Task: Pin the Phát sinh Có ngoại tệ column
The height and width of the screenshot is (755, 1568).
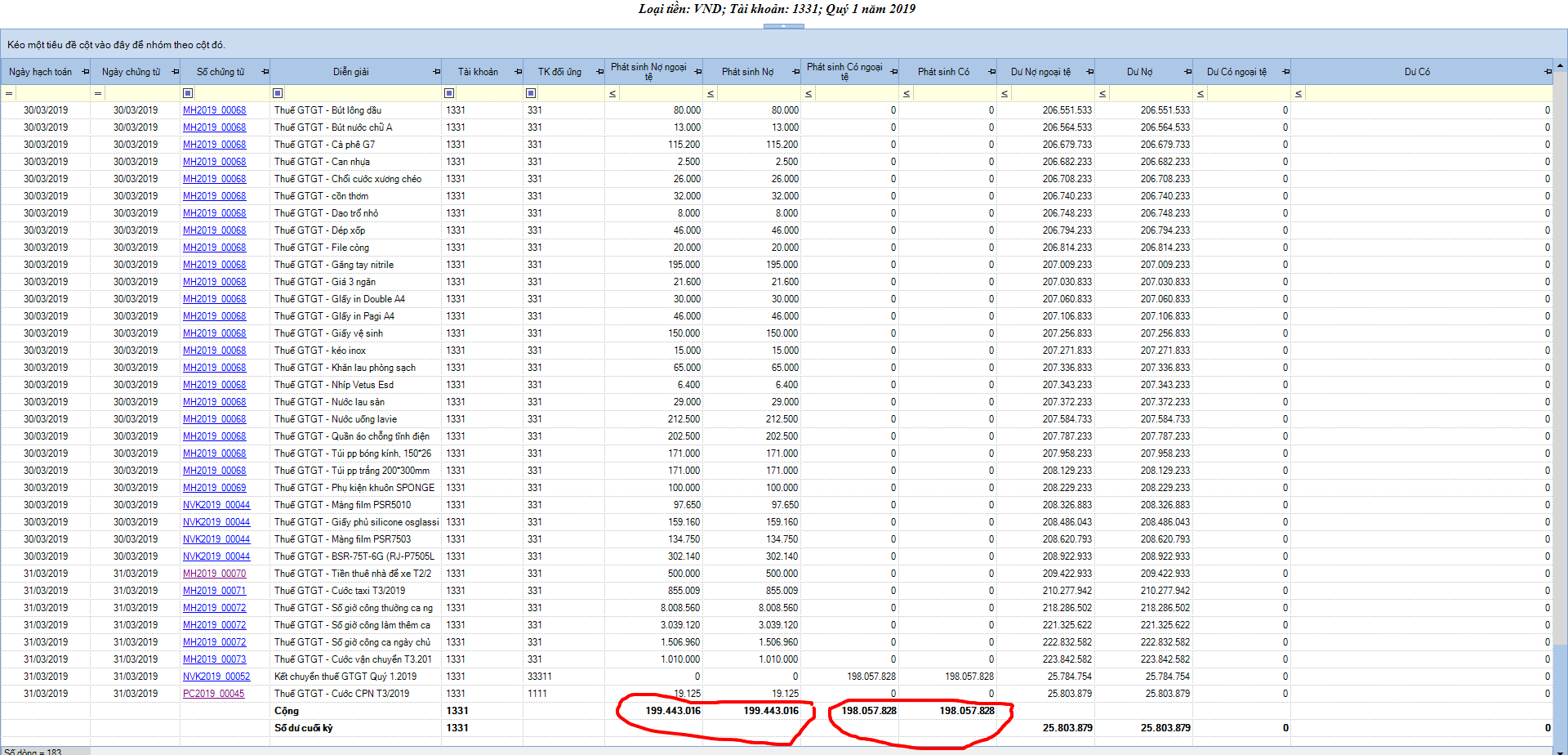Action: (x=893, y=72)
